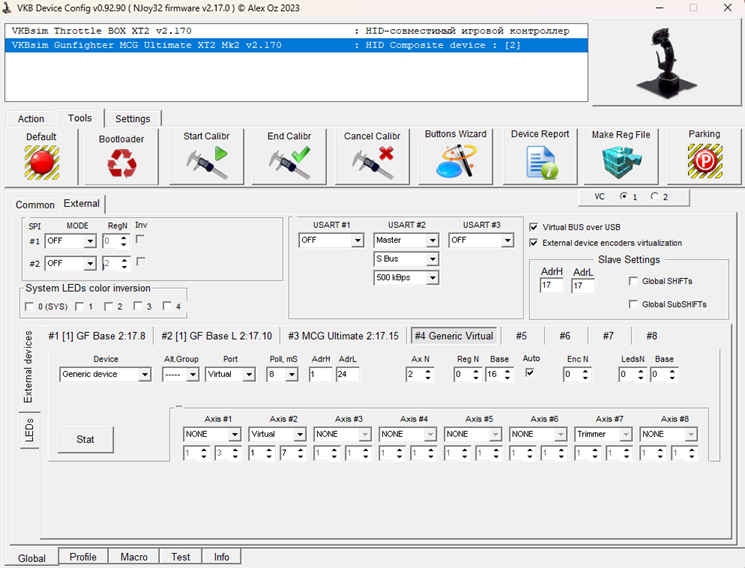Open the Macro bottom tab
This screenshot has height=568, width=745.
pos(134,557)
